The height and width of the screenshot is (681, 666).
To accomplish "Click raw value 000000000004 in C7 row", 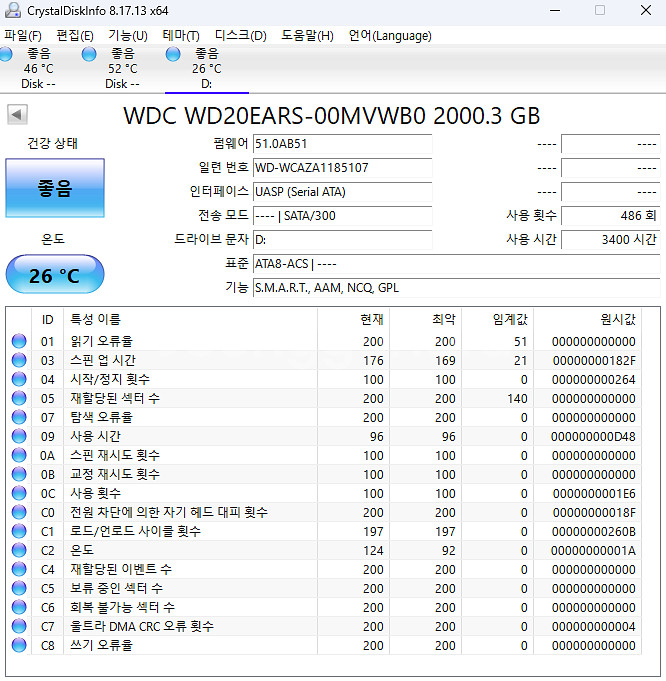I will 593,626.
